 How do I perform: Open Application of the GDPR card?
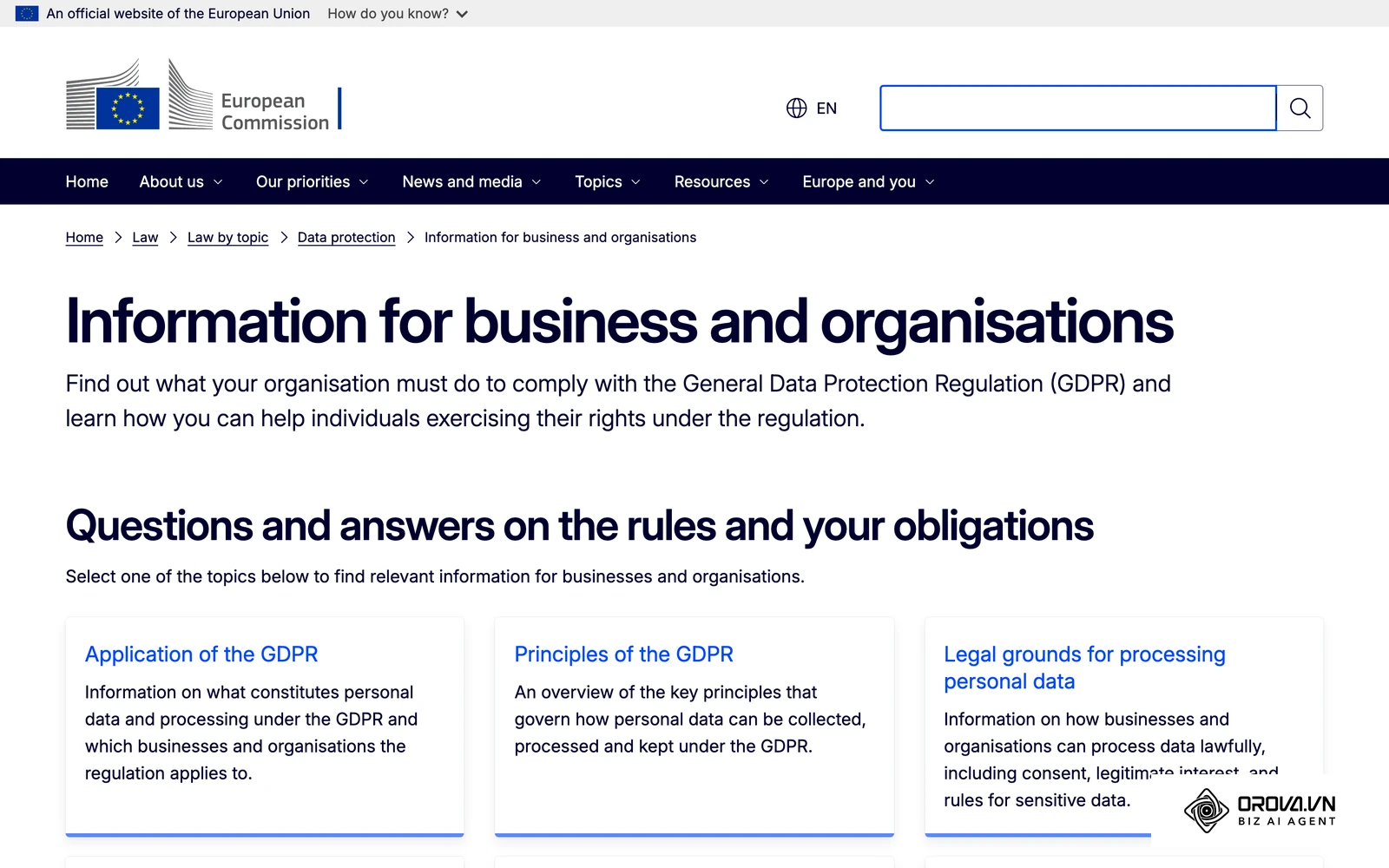click(x=201, y=654)
